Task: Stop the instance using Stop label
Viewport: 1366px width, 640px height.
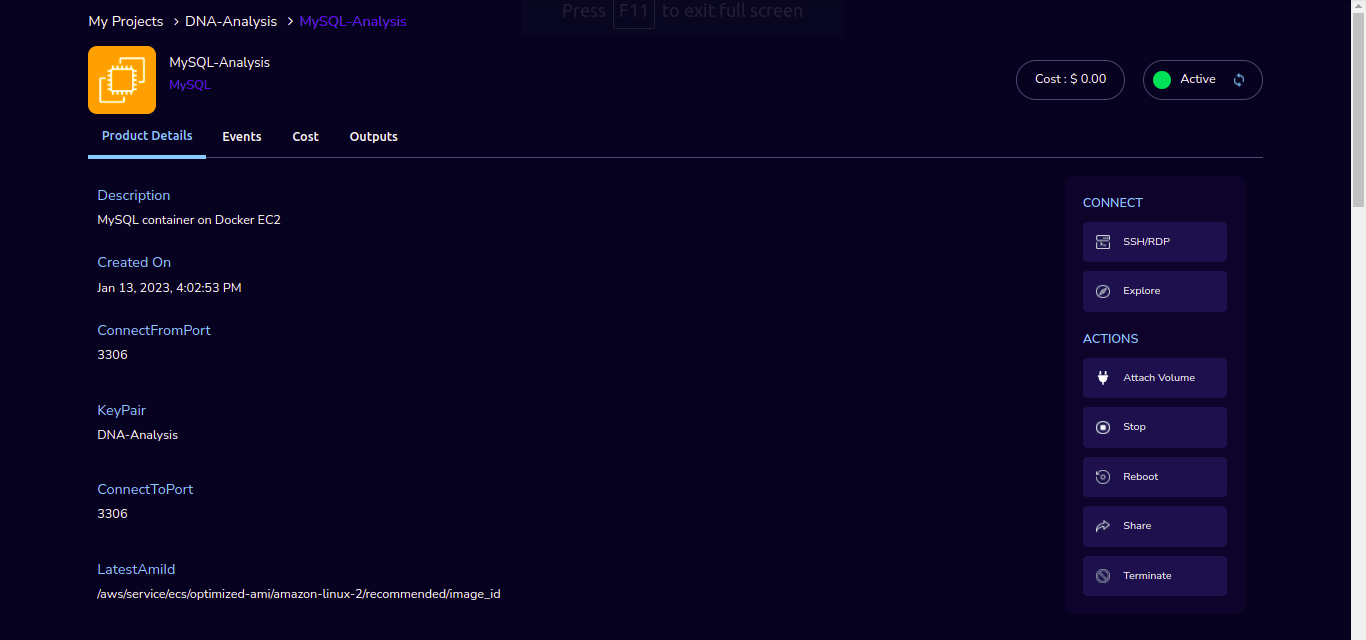Action: click(1134, 427)
